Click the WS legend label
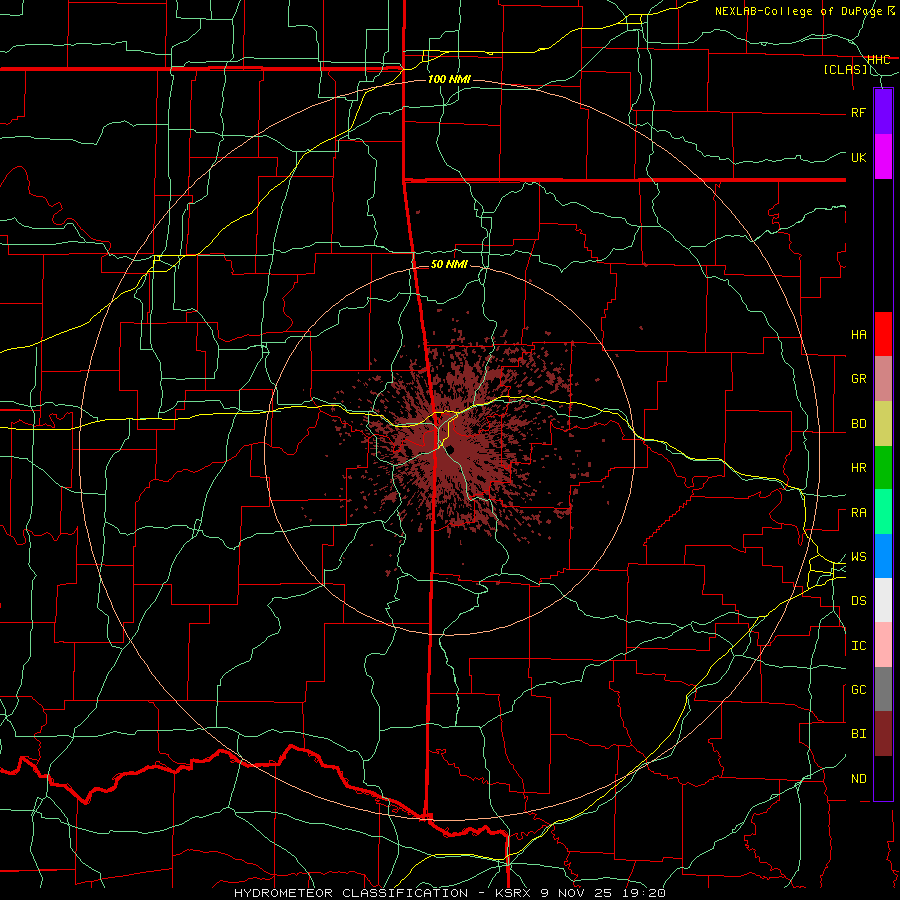This screenshot has height=900, width=900. (x=858, y=557)
